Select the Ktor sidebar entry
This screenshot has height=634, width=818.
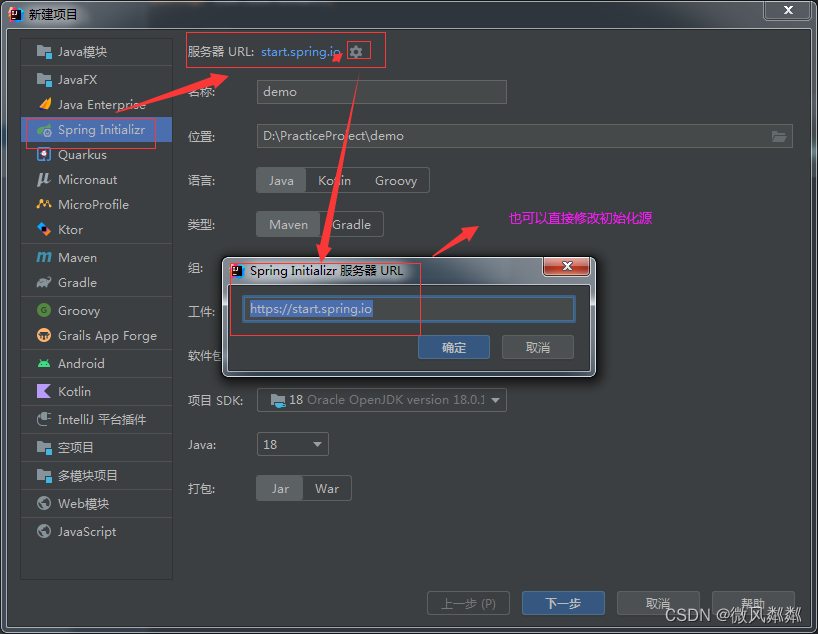(97, 230)
